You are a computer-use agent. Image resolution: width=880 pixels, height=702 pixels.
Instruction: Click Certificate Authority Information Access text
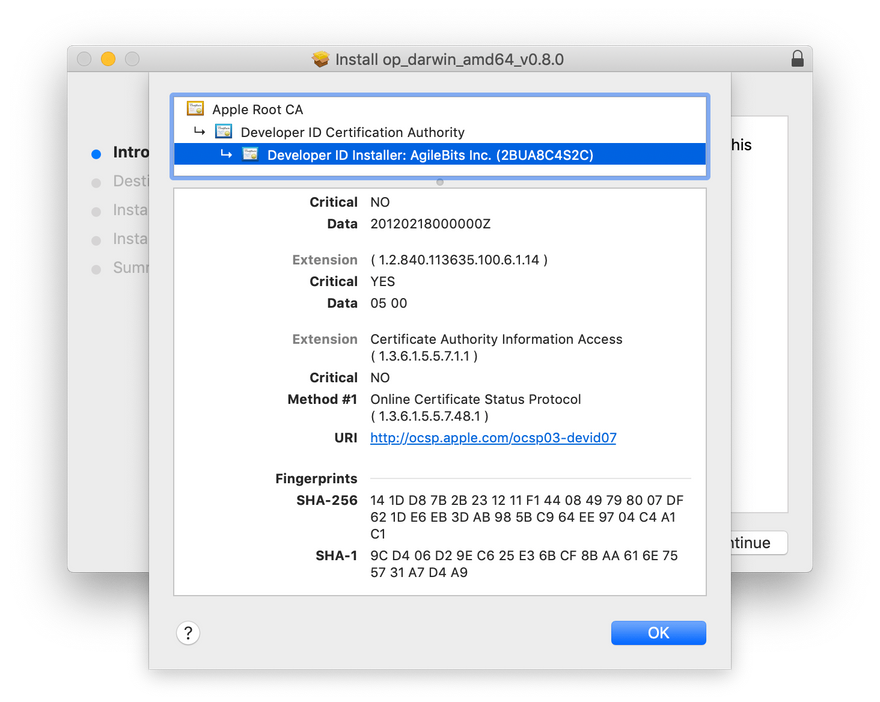click(496, 339)
